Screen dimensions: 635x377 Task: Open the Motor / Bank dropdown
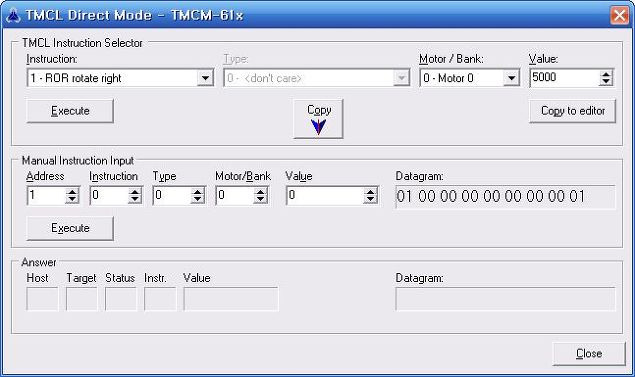[x=470, y=78]
